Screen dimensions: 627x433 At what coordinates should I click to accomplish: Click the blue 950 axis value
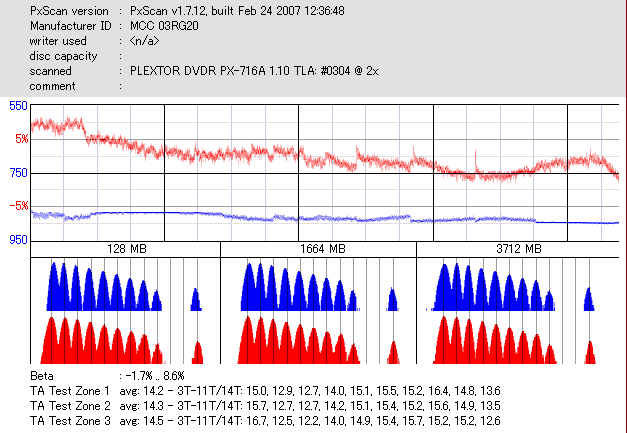(18, 239)
